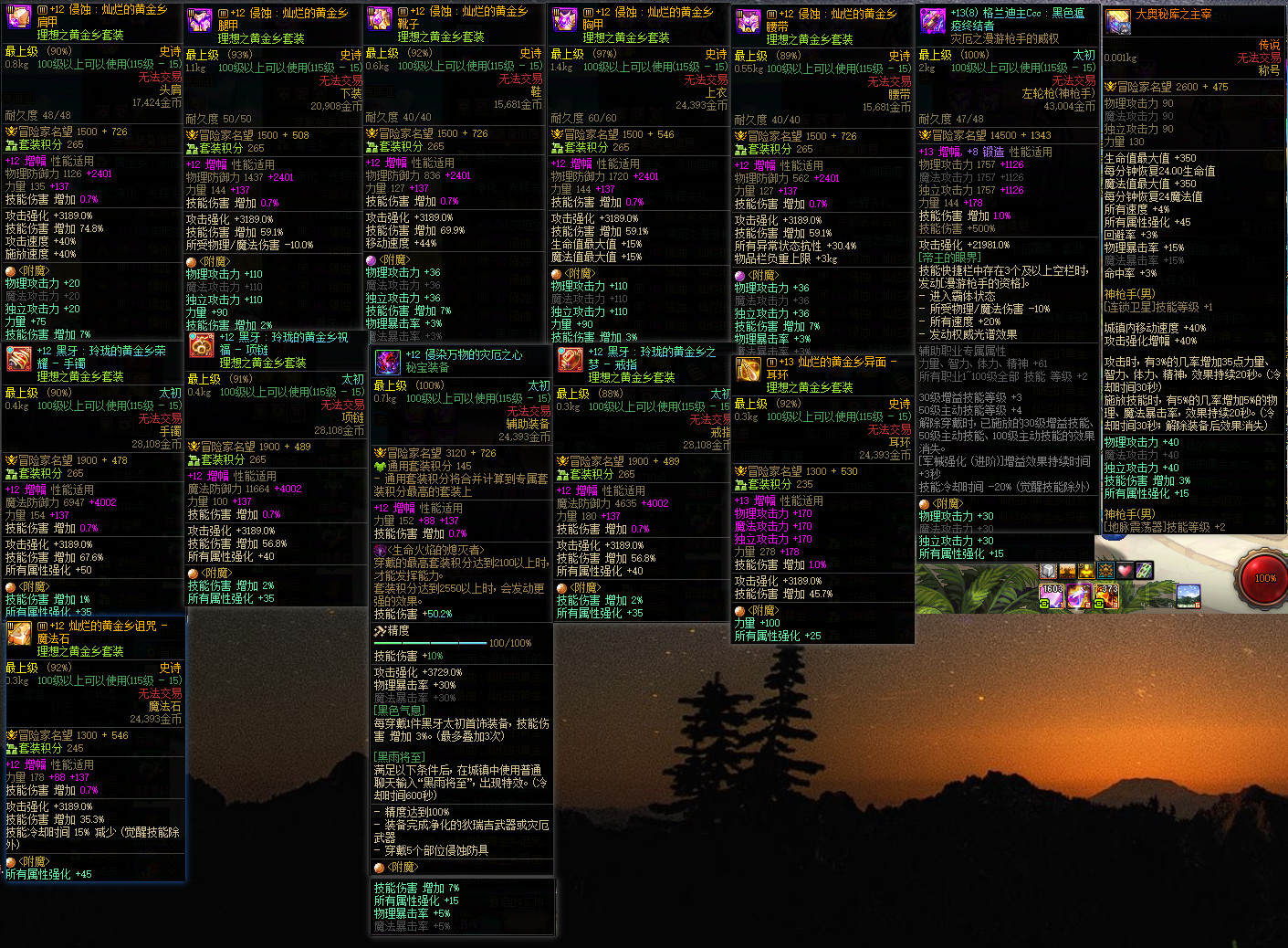Viewport: 1288px width, 948px height.
Task: Click the 精度 100/100% progress bar
Action: pyautogui.click(x=430, y=643)
